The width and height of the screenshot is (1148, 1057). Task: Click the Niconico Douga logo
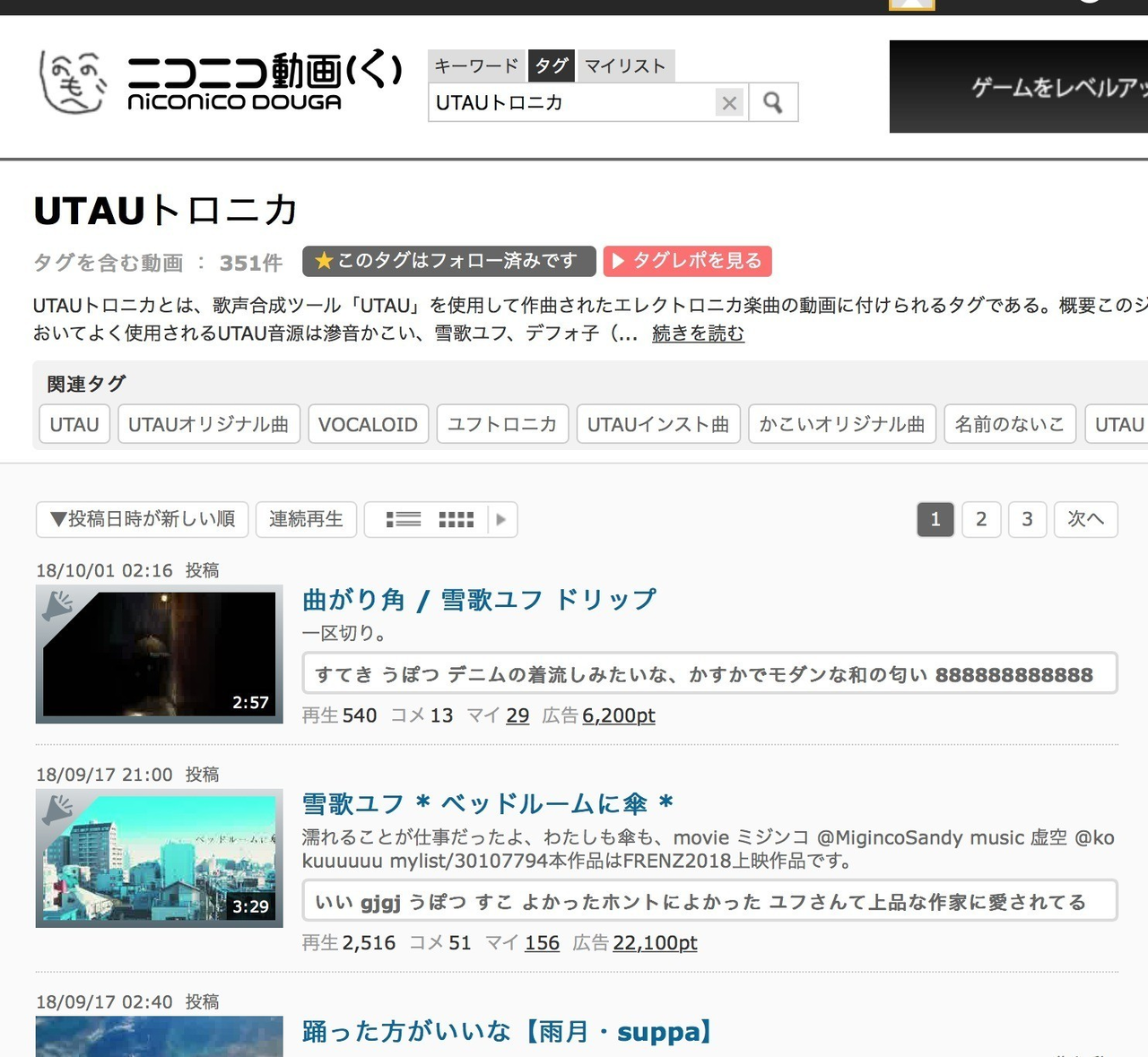tap(221, 81)
